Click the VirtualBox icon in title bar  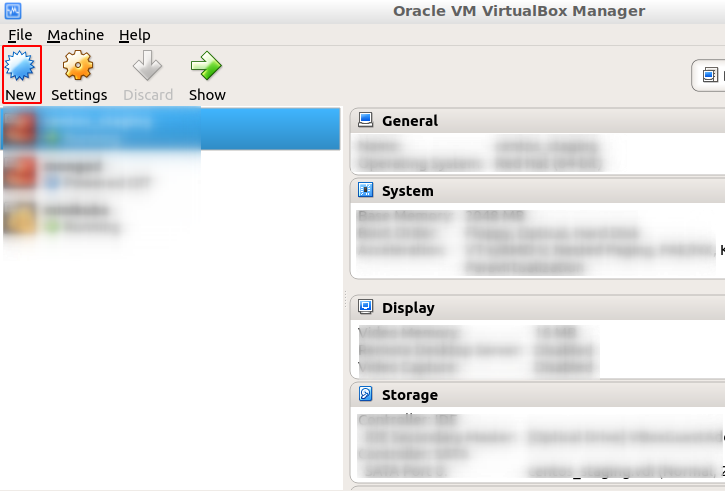pyautogui.click(x=12, y=11)
